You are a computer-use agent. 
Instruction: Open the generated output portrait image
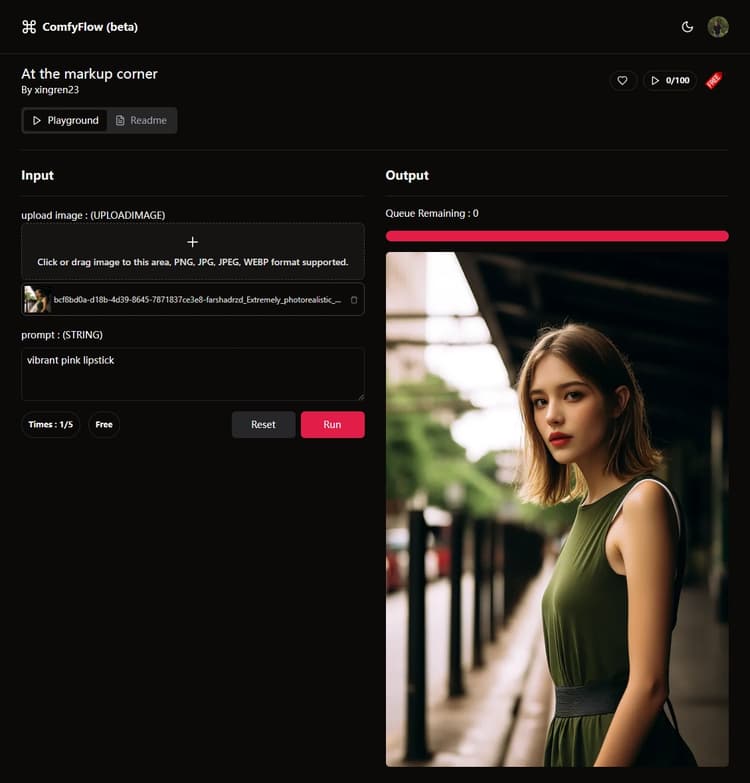(x=557, y=508)
